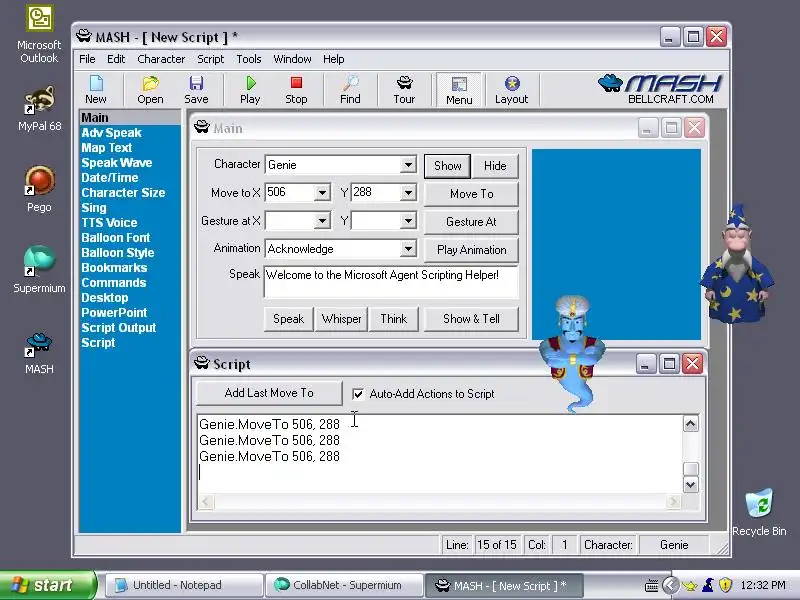Open the Edit menu

[116, 59]
